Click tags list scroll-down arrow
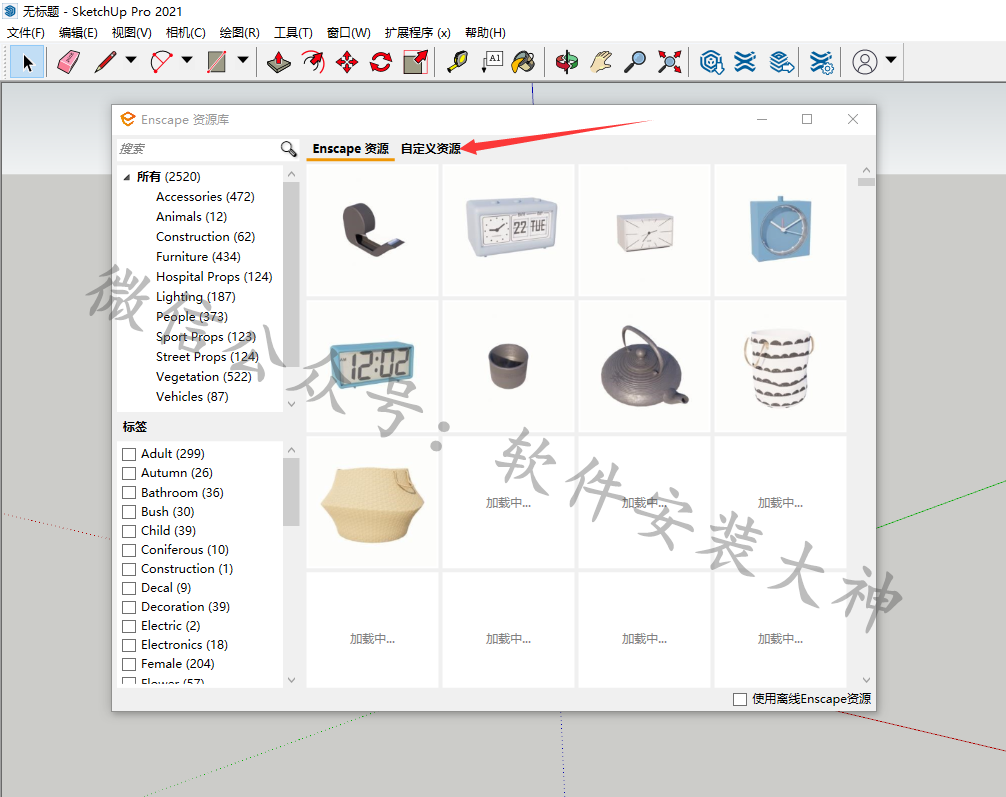The height and width of the screenshot is (797, 1006). click(x=291, y=680)
